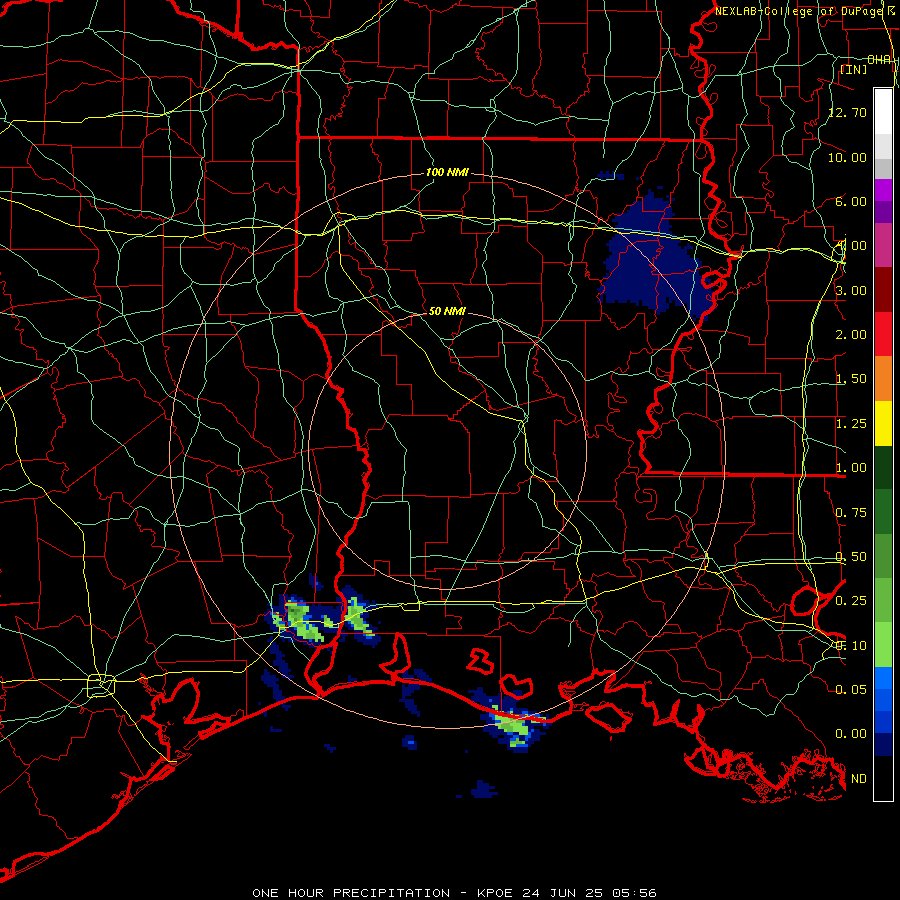Click the 100 NMI range ring label
The width and height of the screenshot is (900, 900).
[447, 172]
